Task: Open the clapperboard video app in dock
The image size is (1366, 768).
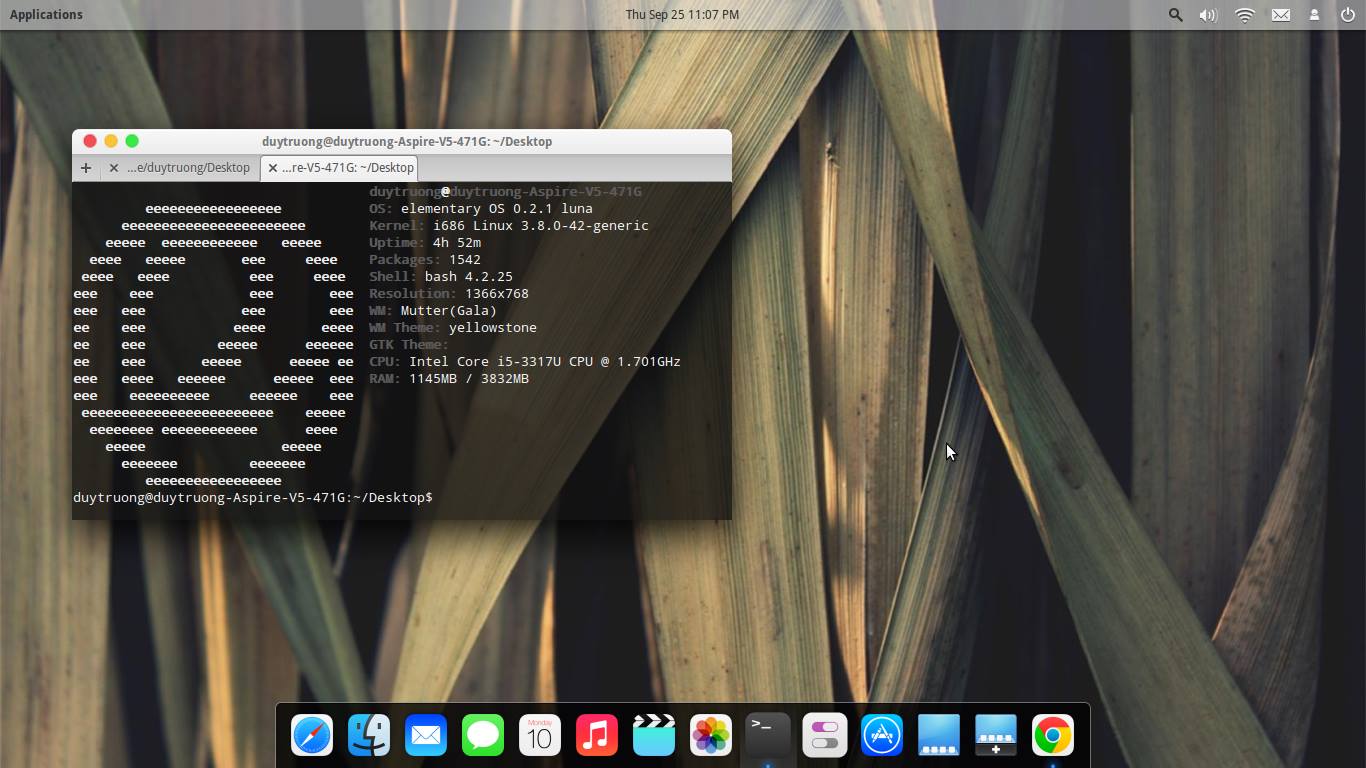Action: [654, 735]
